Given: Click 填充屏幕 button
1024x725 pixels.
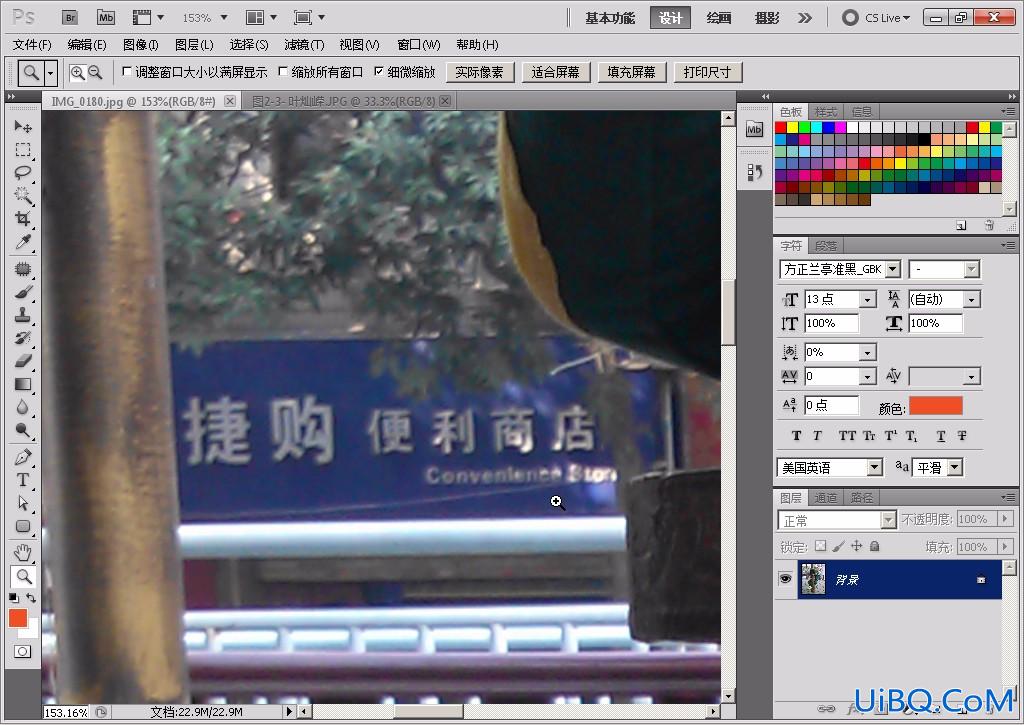Looking at the screenshot, I should pos(632,72).
